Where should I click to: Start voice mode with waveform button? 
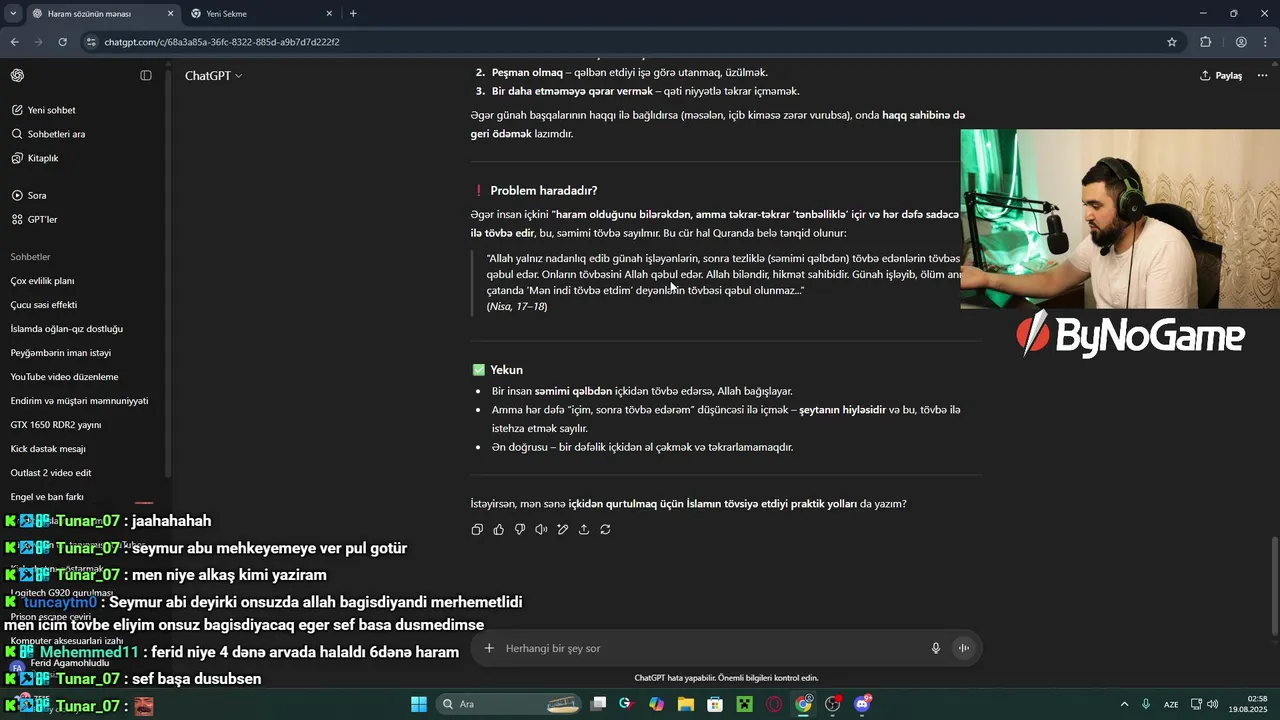point(964,648)
